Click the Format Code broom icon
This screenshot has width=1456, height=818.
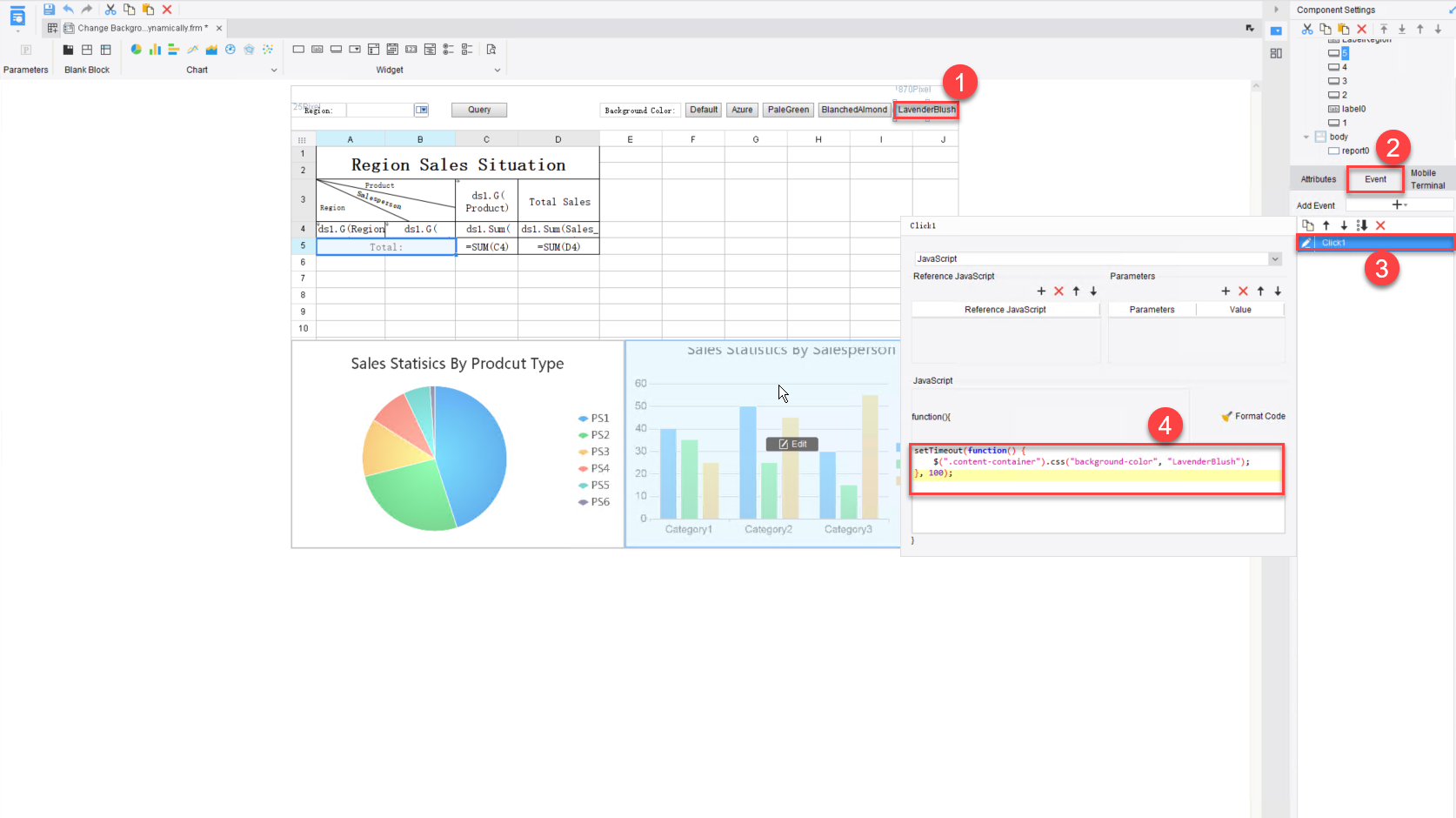pyautogui.click(x=1228, y=416)
